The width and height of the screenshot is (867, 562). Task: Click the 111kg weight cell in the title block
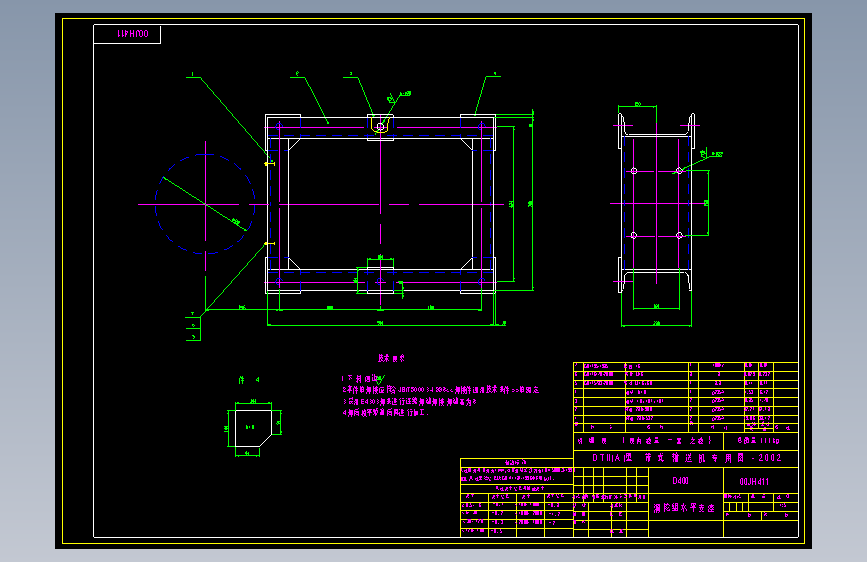pyautogui.click(x=758, y=441)
